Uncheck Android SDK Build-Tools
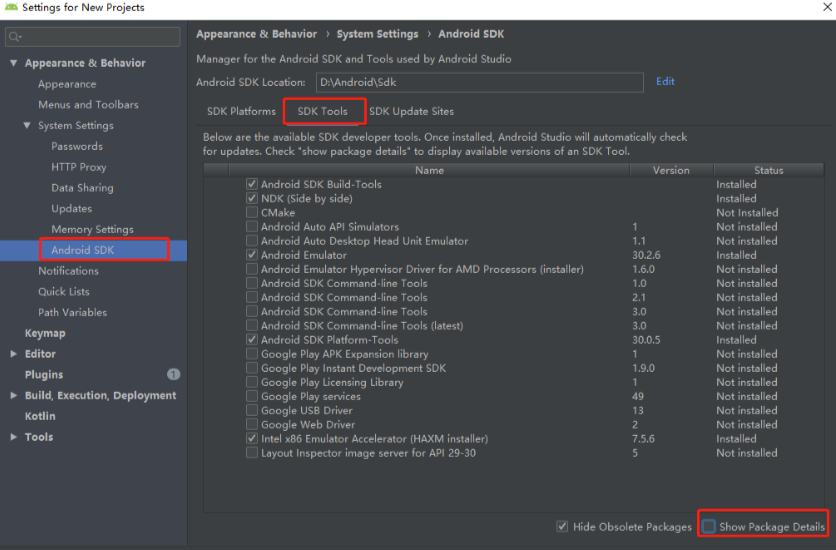 click(252, 184)
